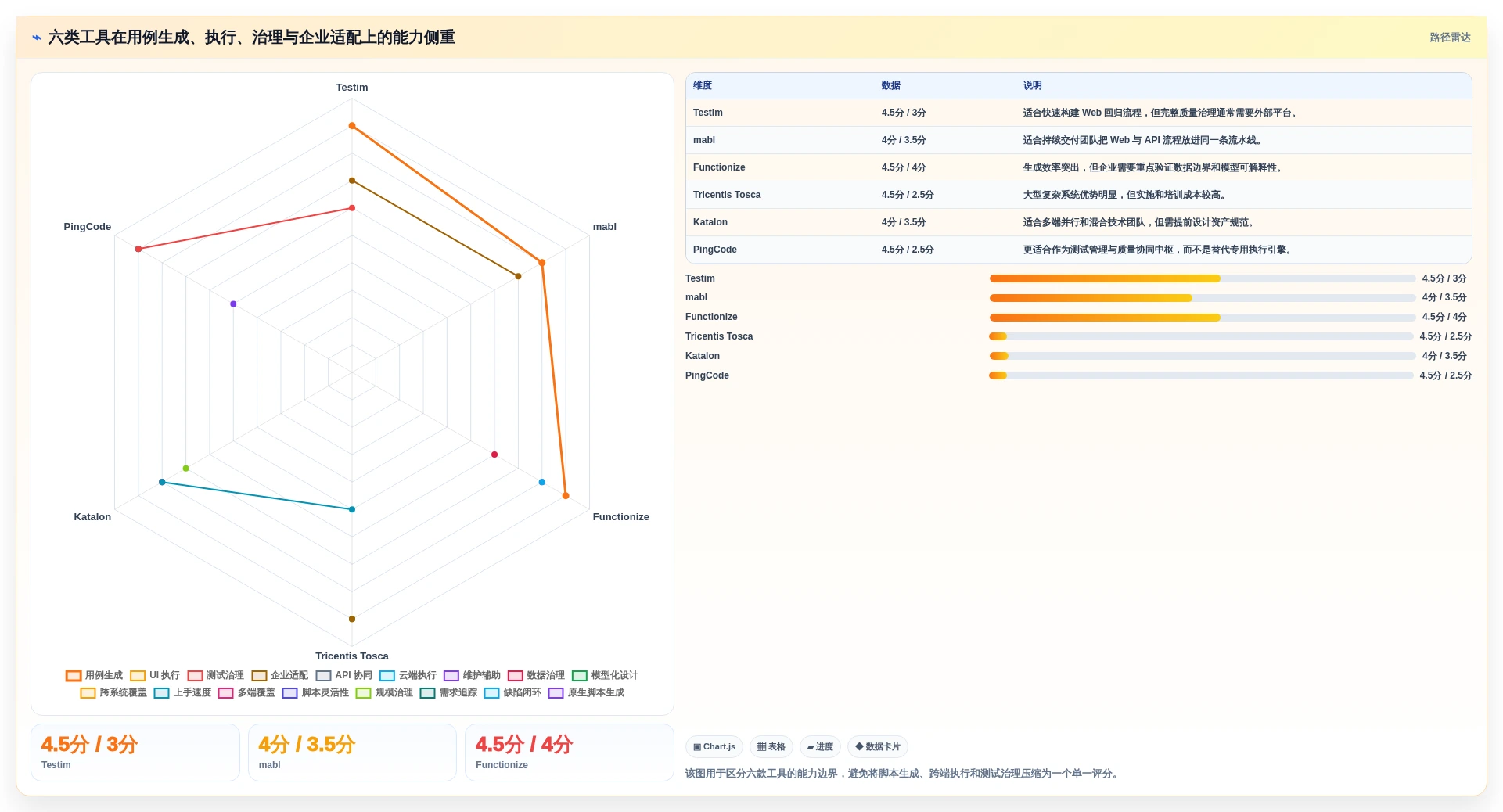The image size is (1503, 812).
Task: Click the Testim progress bar
Action: click(1202, 278)
